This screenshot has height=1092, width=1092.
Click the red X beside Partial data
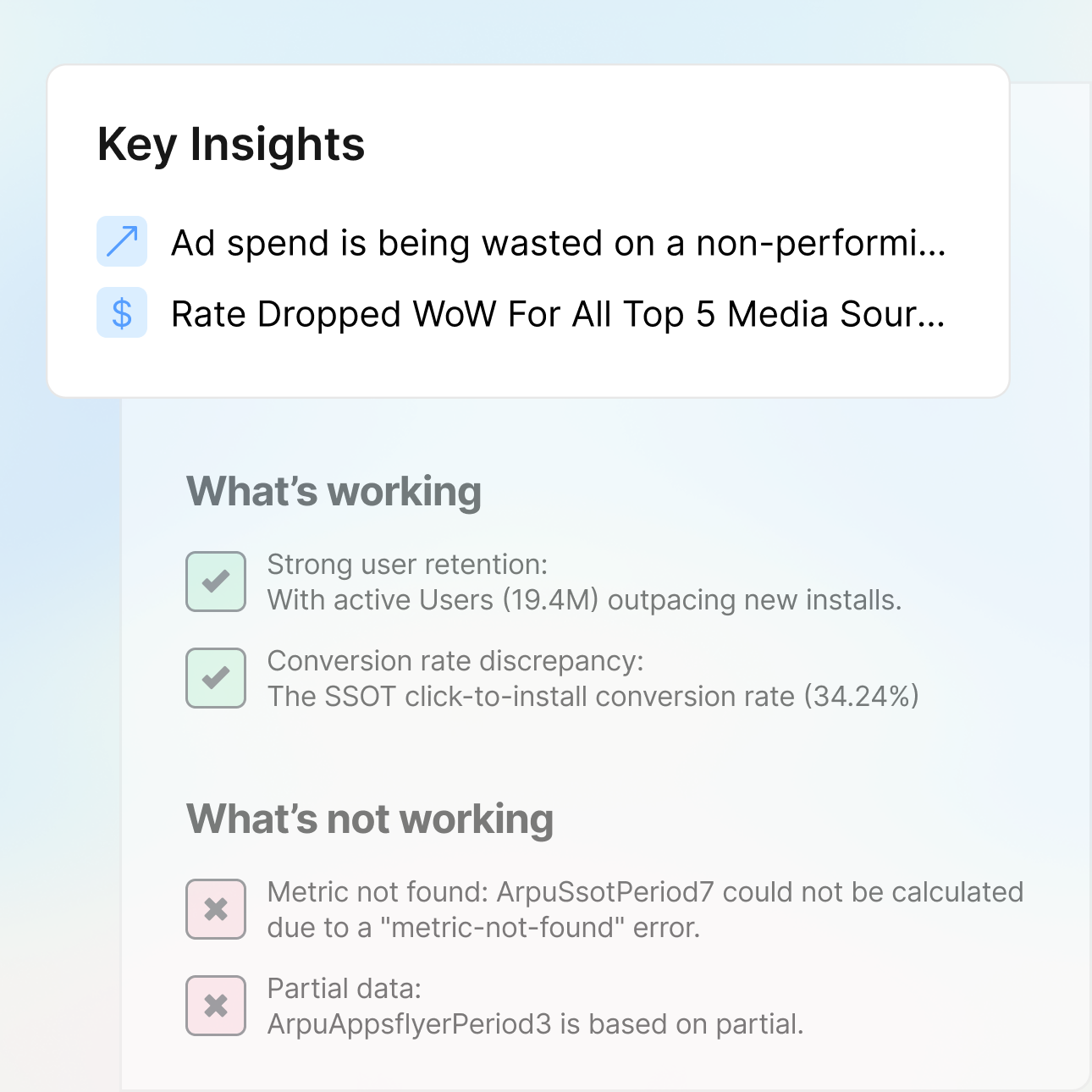coord(216,1006)
